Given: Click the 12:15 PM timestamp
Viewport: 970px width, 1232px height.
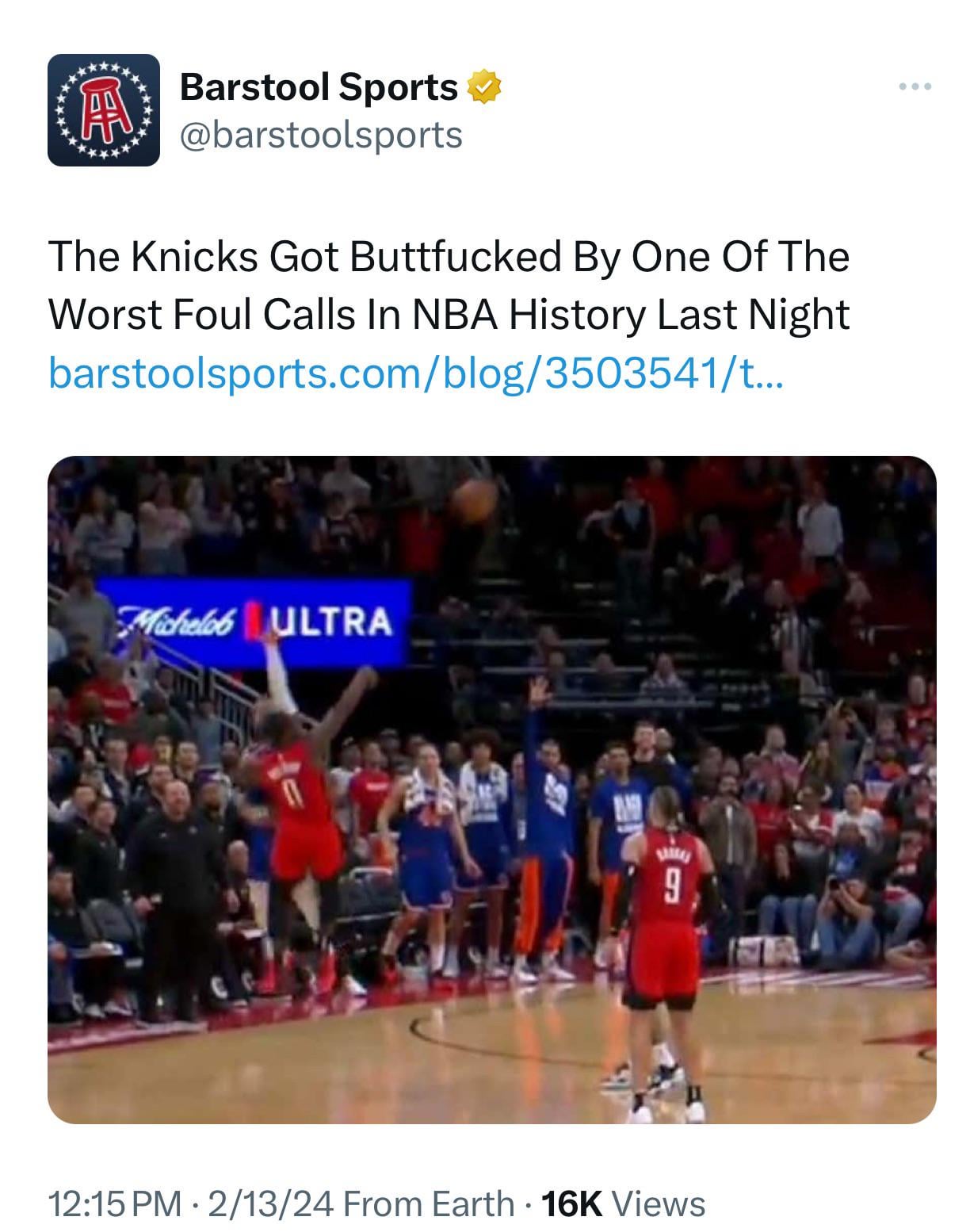Looking at the screenshot, I should click(x=114, y=1203).
